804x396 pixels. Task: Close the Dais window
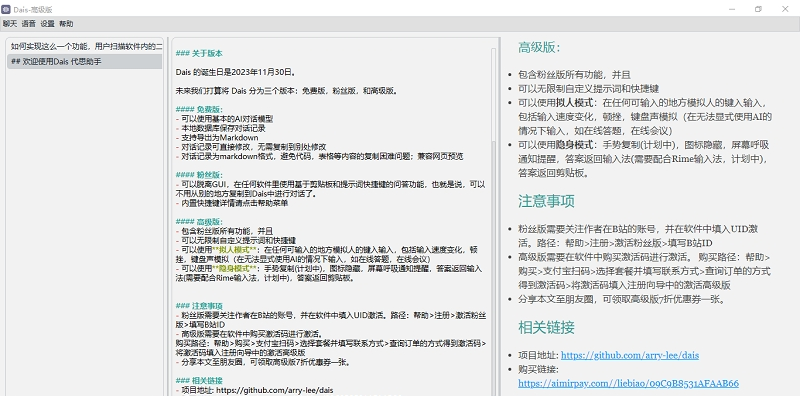pyautogui.click(x=785, y=9)
